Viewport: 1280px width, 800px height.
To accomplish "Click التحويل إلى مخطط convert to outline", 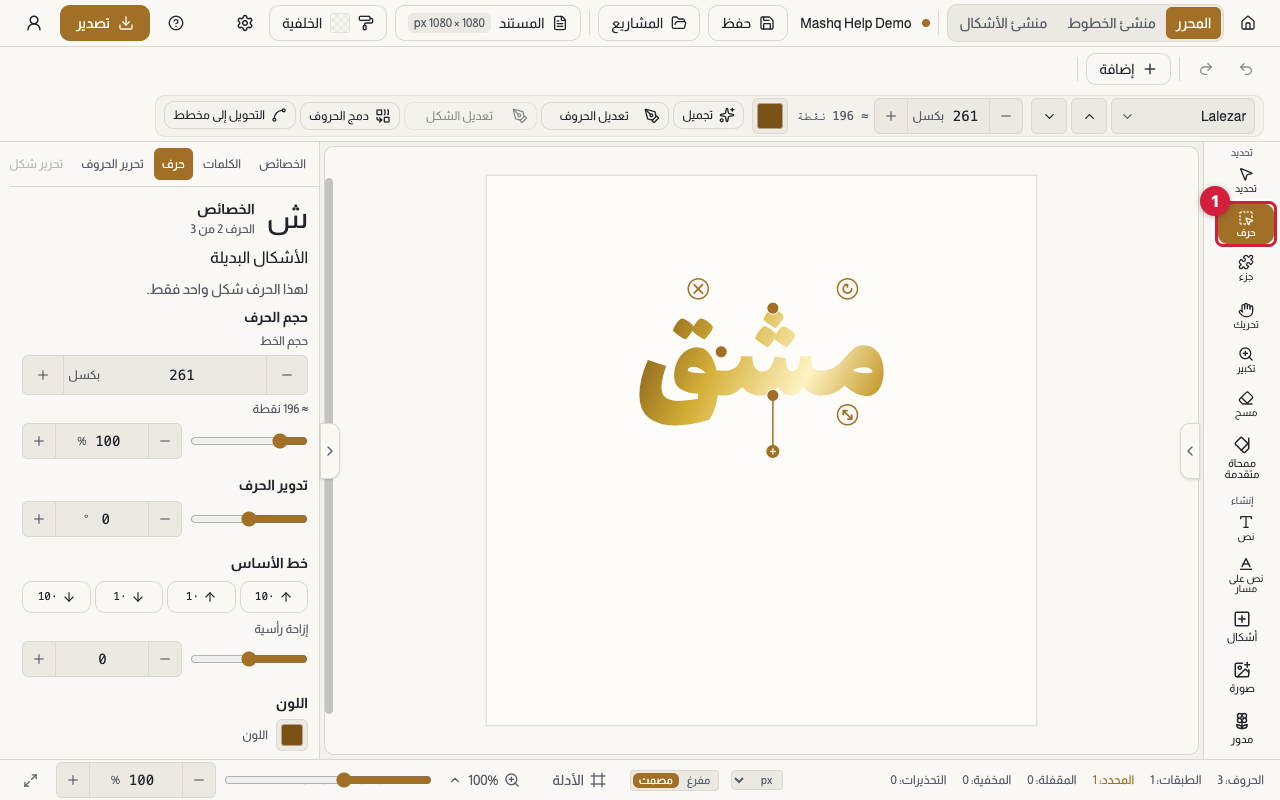I will [x=230, y=116].
